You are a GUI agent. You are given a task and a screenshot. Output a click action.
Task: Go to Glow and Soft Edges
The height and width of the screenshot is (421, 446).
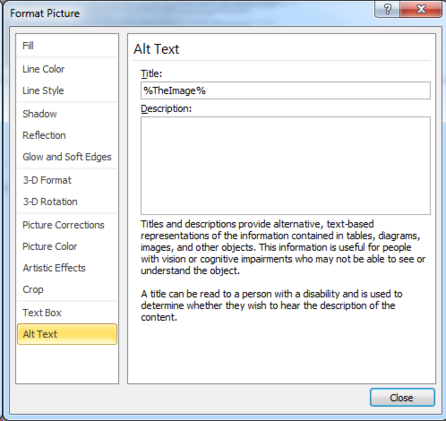click(x=67, y=157)
